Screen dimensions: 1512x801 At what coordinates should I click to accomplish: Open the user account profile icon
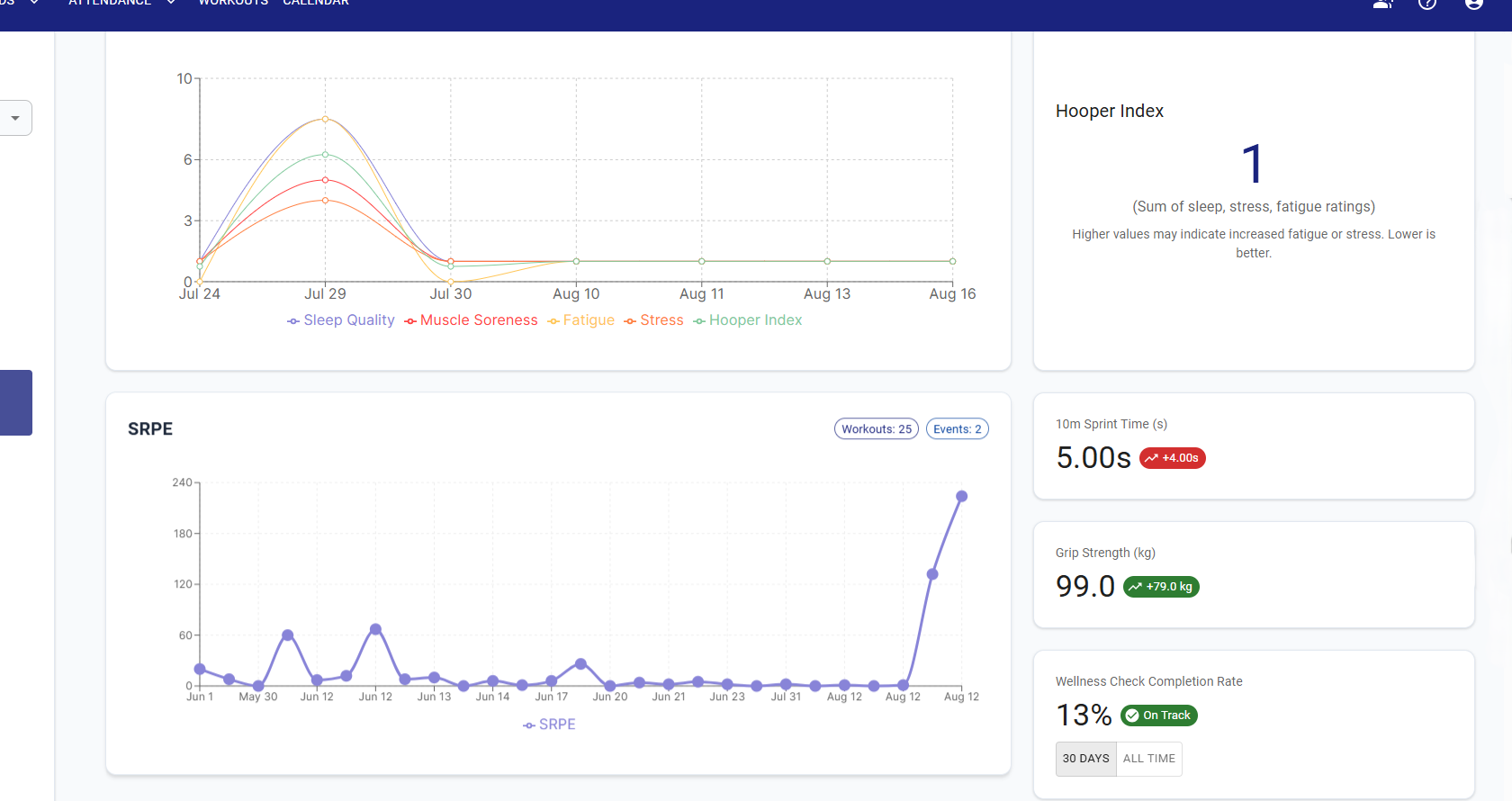1474,4
